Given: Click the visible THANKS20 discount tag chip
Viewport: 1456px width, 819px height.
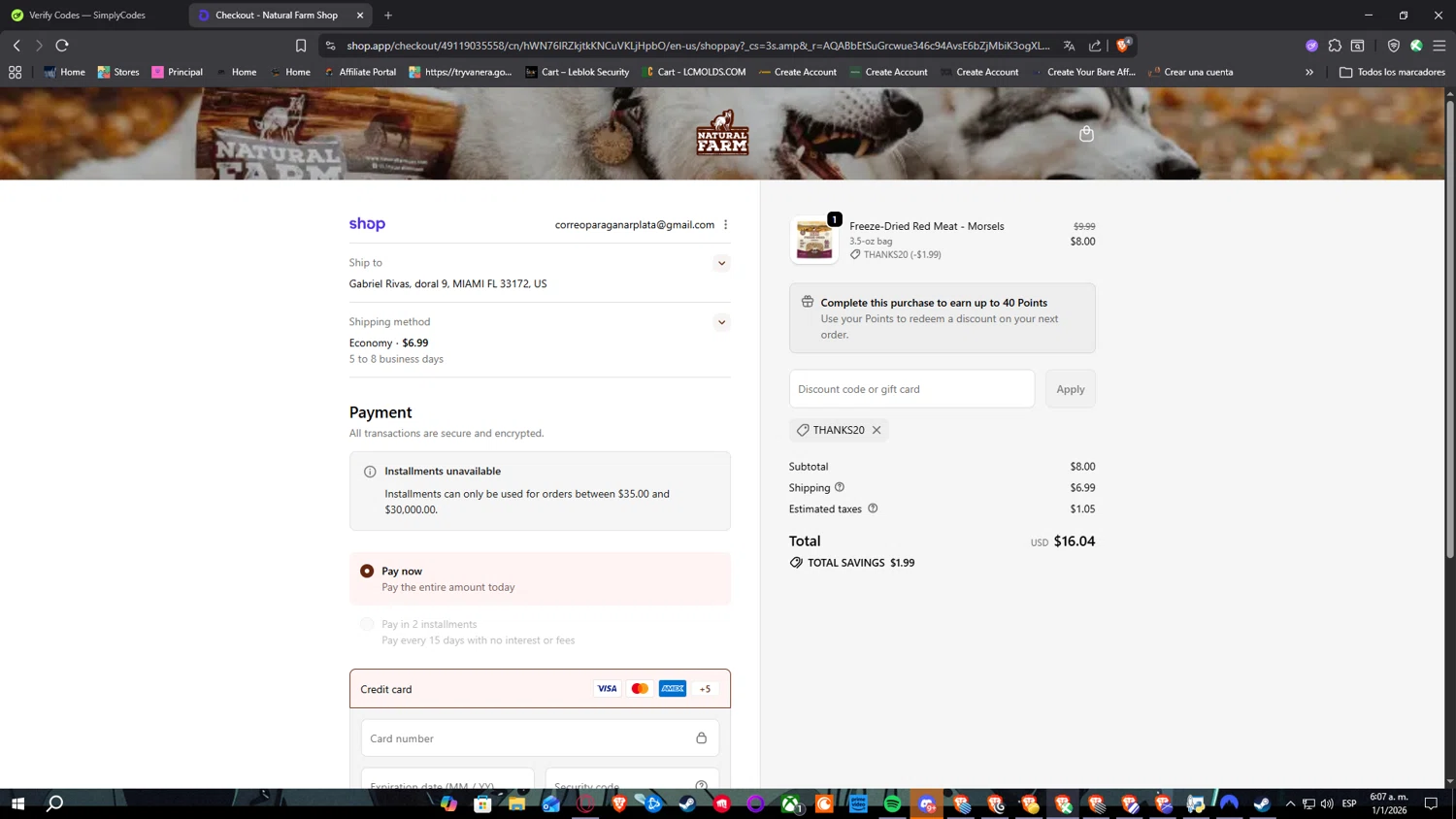Looking at the screenshot, I should click(x=839, y=430).
